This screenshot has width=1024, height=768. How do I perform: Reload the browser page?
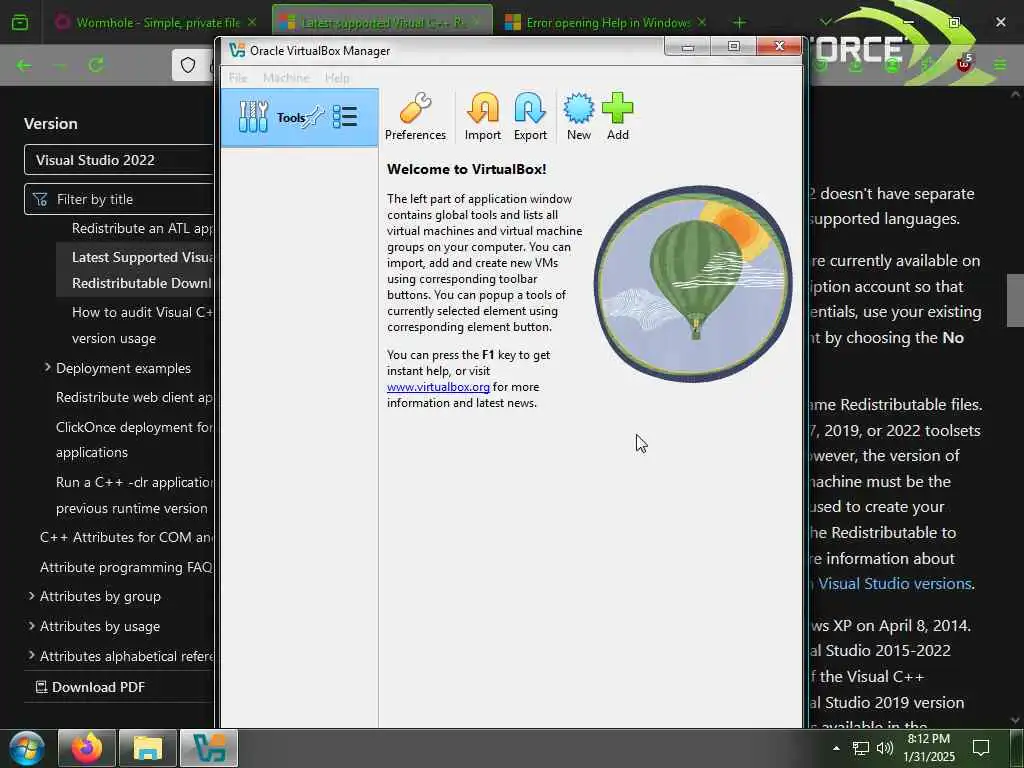click(96, 65)
